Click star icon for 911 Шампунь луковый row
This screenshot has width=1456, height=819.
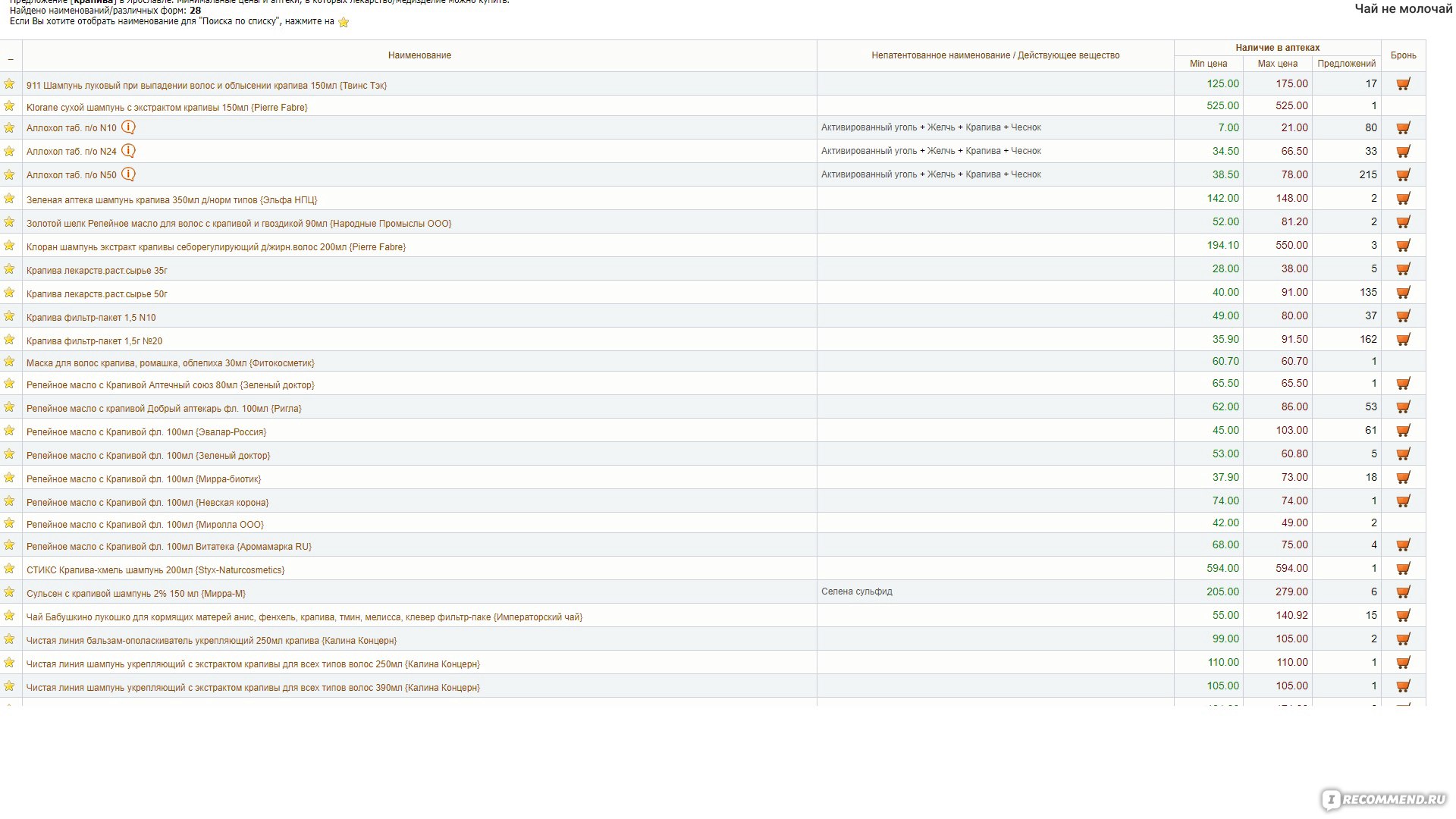click(x=9, y=83)
